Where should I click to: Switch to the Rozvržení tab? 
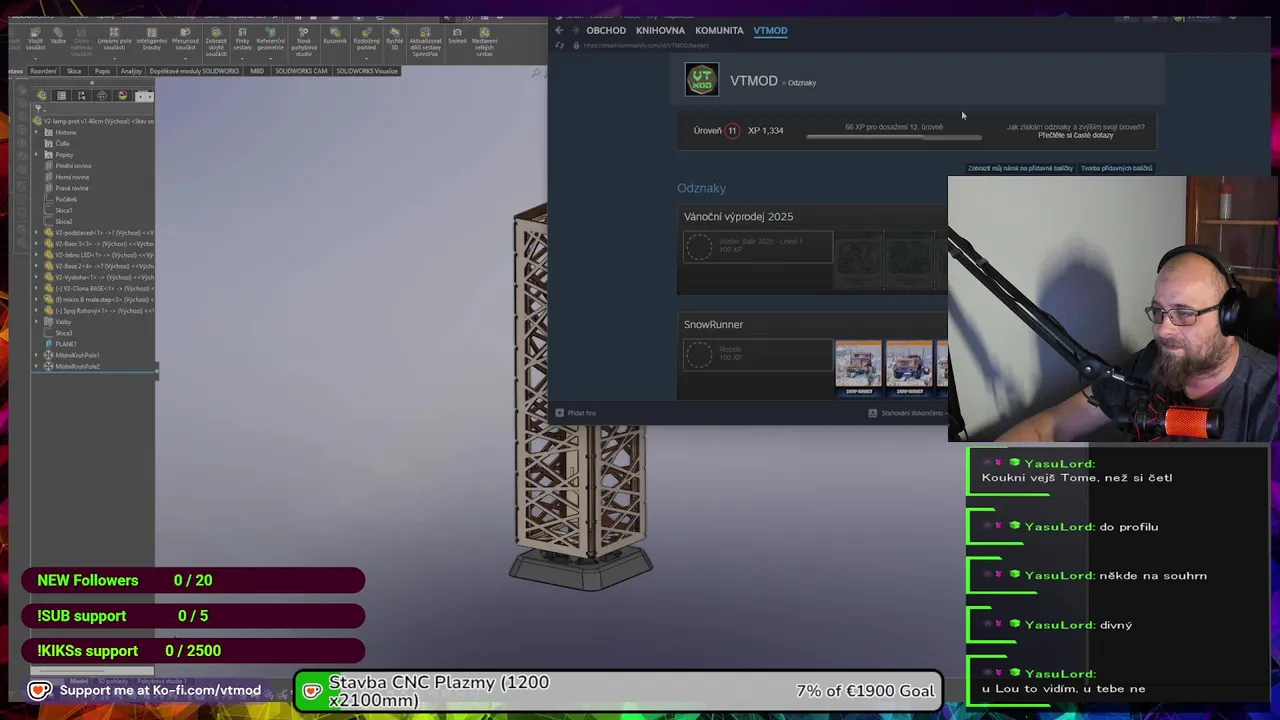point(43,71)
